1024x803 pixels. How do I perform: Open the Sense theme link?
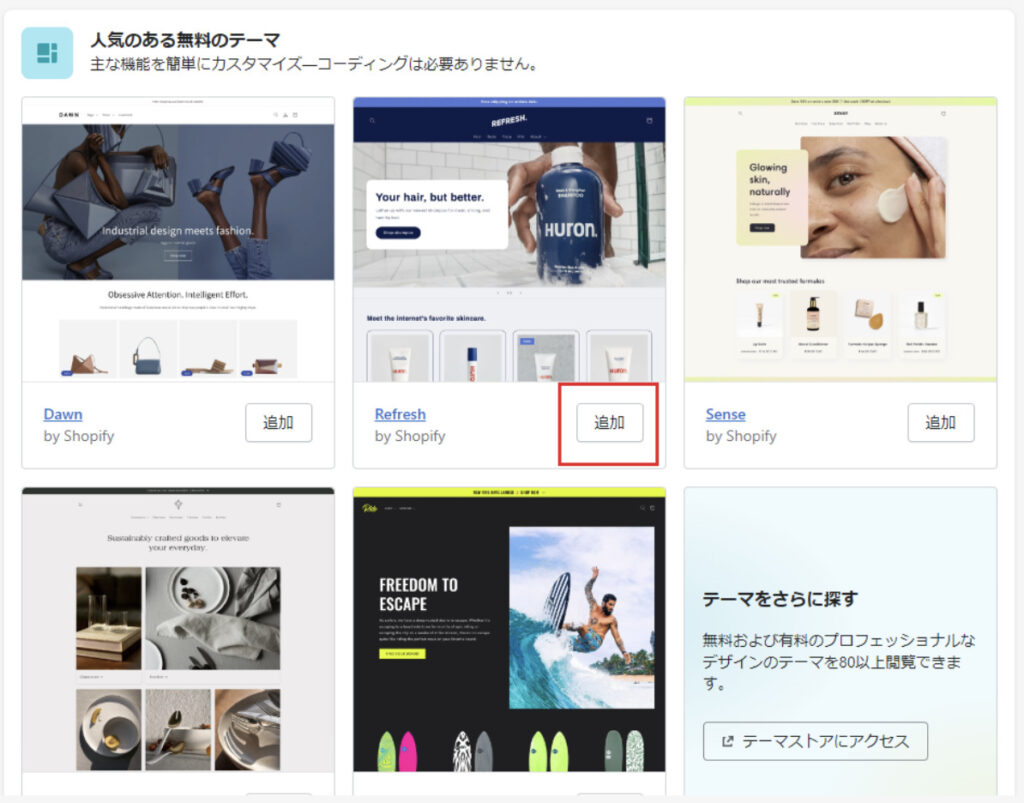coord(725,414)
